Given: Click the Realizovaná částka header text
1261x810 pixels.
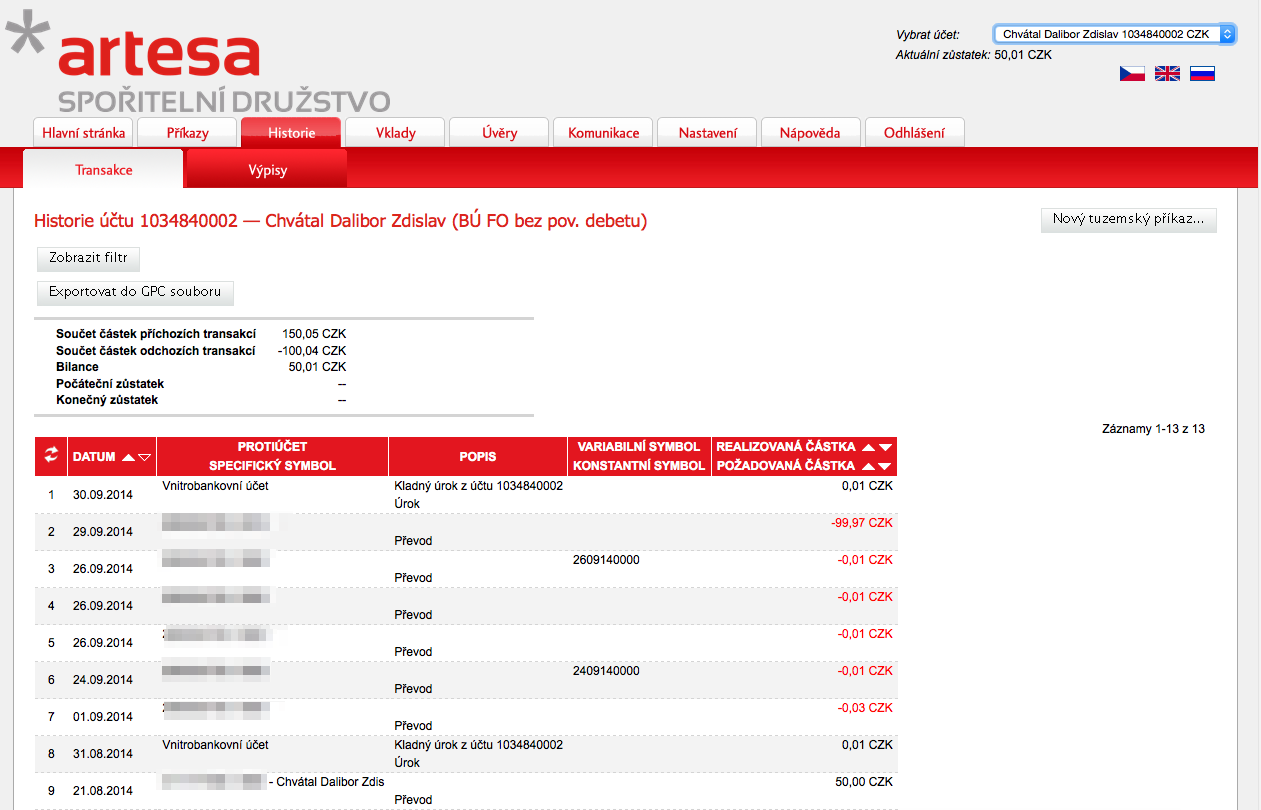Looking at the screenshot, I should [x=786, y=447].
